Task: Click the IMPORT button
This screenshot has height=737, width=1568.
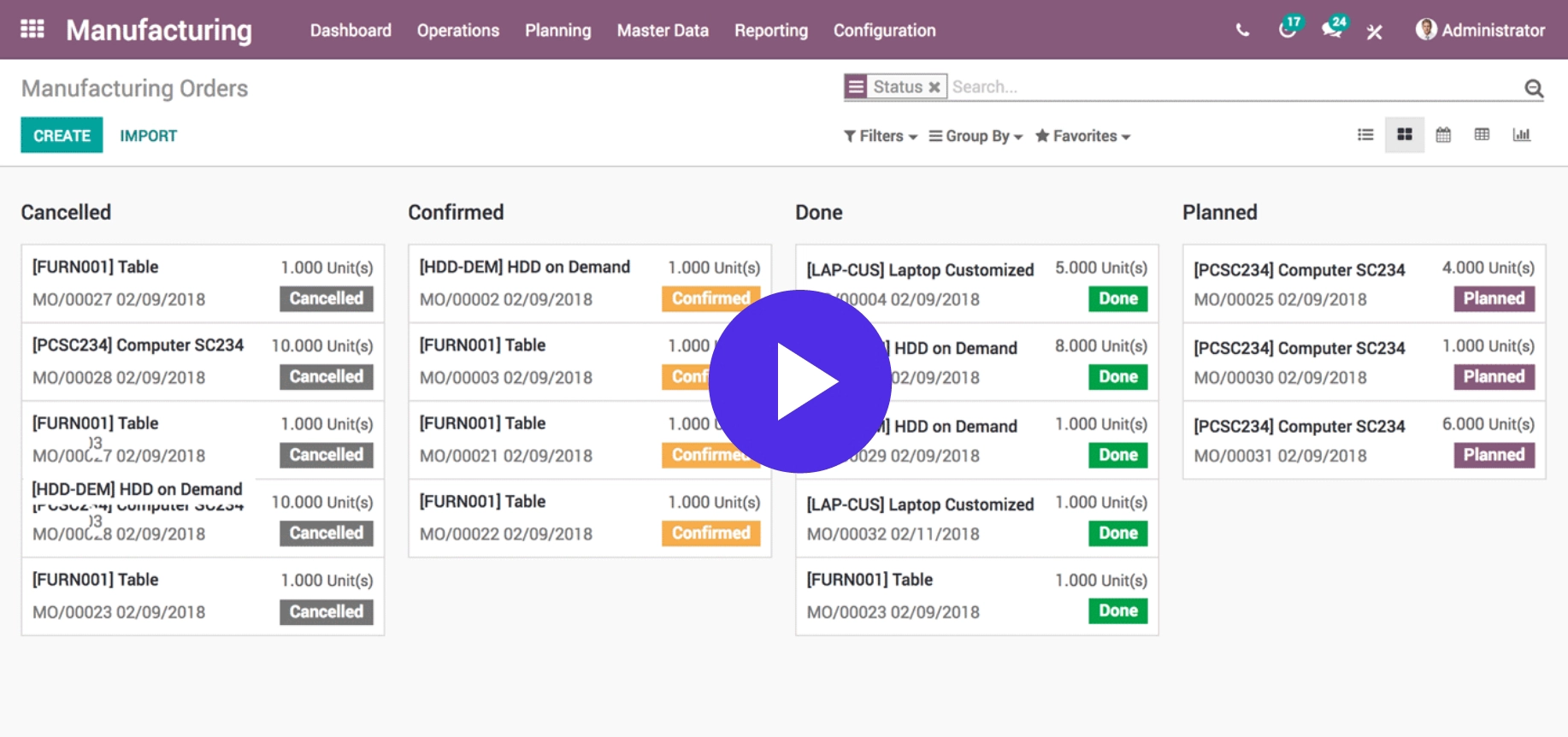Action: 148,136
